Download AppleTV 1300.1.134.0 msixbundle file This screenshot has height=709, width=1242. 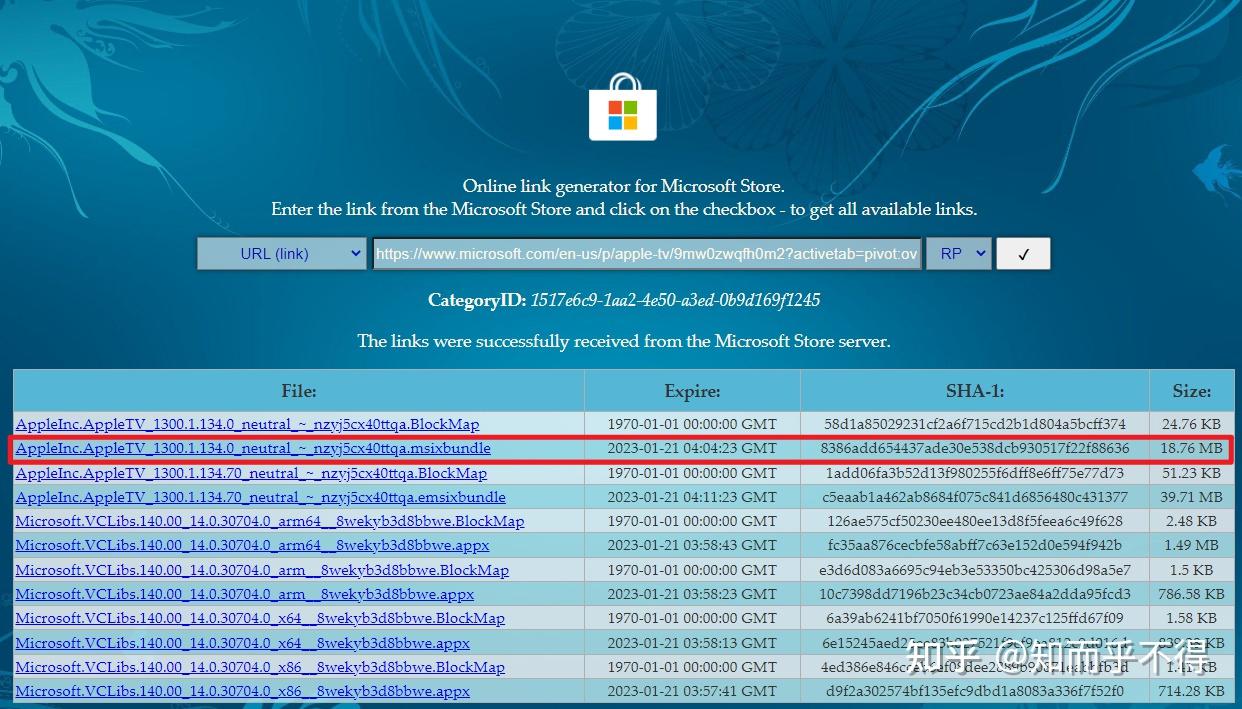point(253,448)
